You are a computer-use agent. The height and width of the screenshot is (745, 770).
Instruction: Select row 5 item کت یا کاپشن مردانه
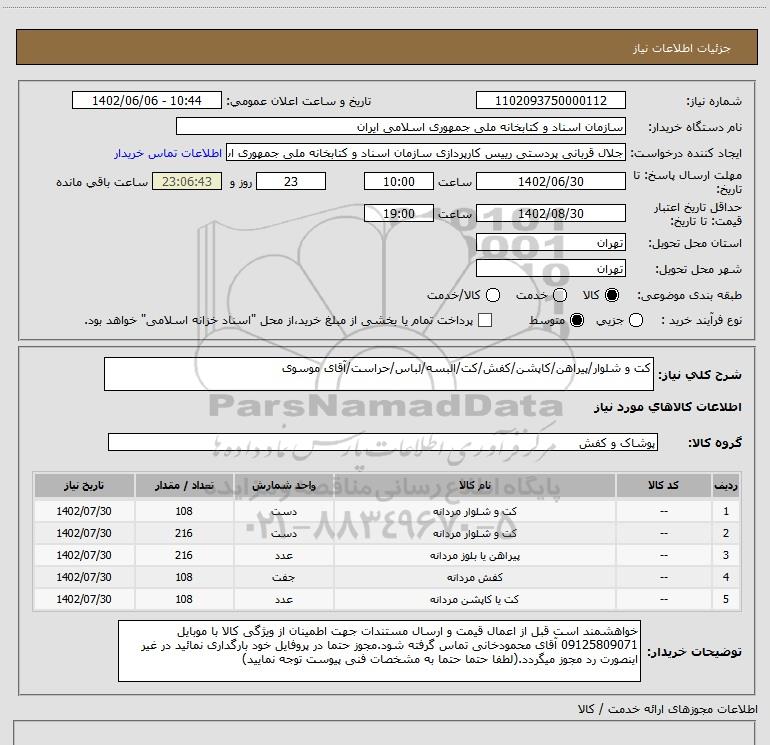click(x=475, y=599)
